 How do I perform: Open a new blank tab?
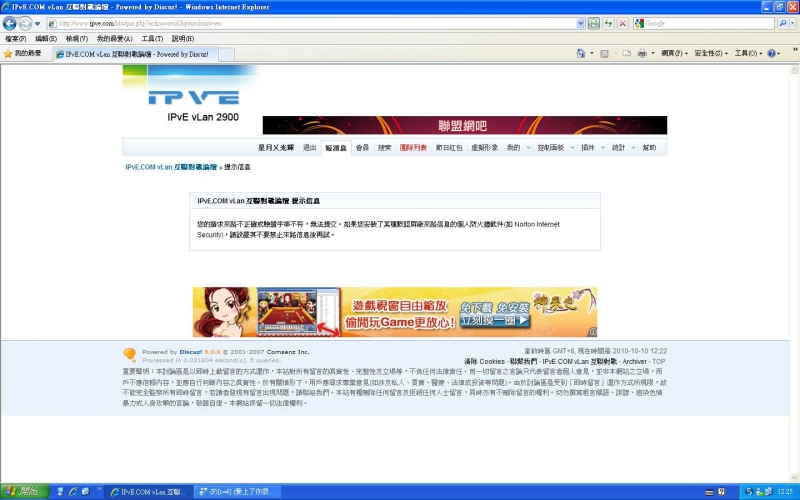pyautogui.click(x=227, y=54)
